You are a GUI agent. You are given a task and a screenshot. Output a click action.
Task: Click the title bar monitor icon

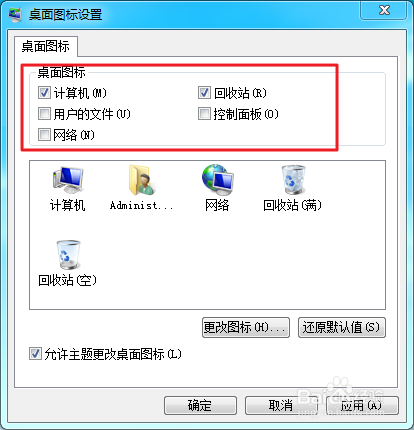[15, 15]
